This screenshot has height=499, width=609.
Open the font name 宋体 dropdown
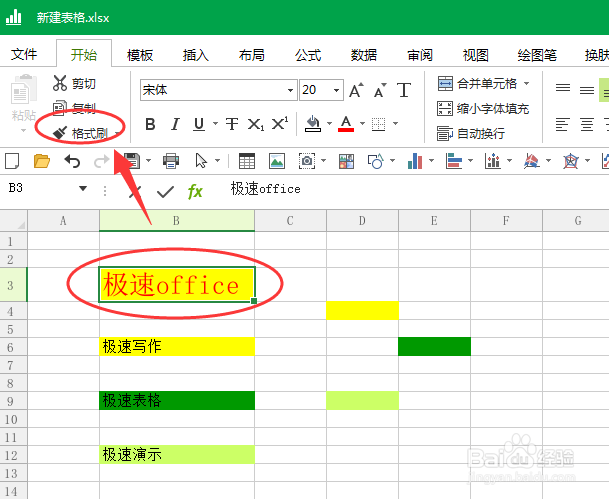click(x=290, y=90)
